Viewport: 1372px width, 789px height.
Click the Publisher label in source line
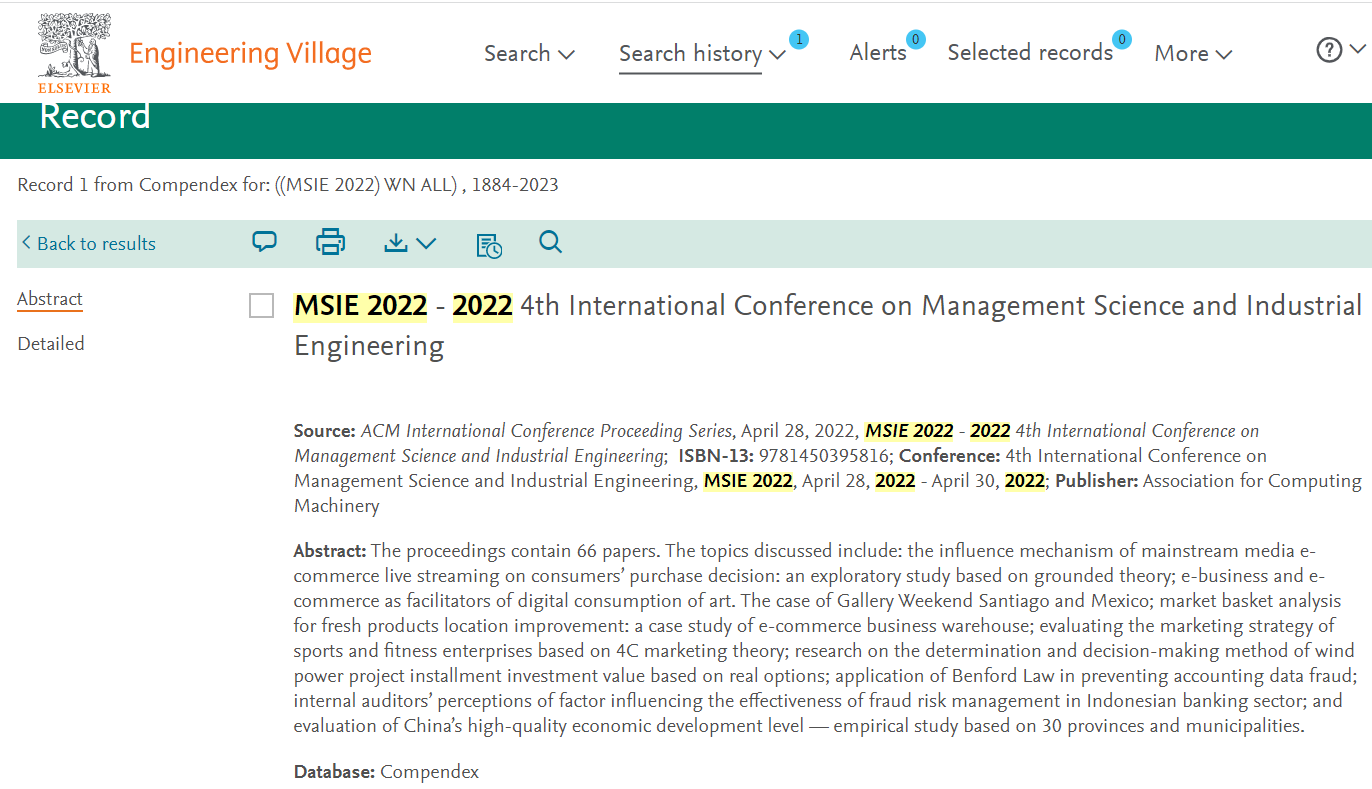[1096, 481]
